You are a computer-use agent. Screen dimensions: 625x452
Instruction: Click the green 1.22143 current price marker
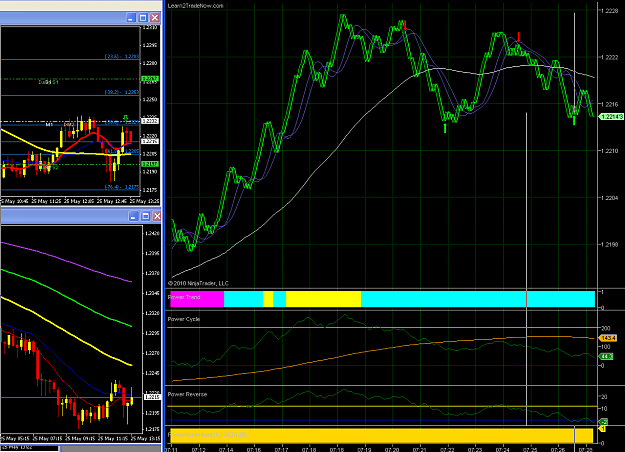(x=611, y=116)
